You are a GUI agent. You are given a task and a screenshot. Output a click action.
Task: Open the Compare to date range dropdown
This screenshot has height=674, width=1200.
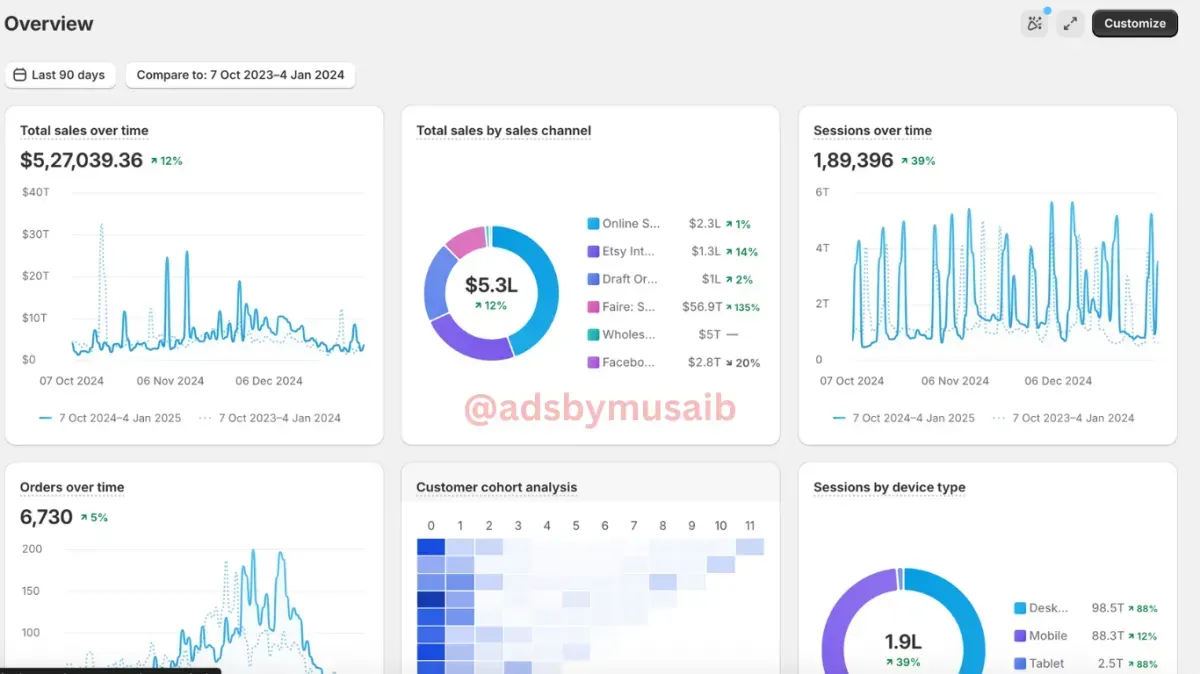(240, 75)
